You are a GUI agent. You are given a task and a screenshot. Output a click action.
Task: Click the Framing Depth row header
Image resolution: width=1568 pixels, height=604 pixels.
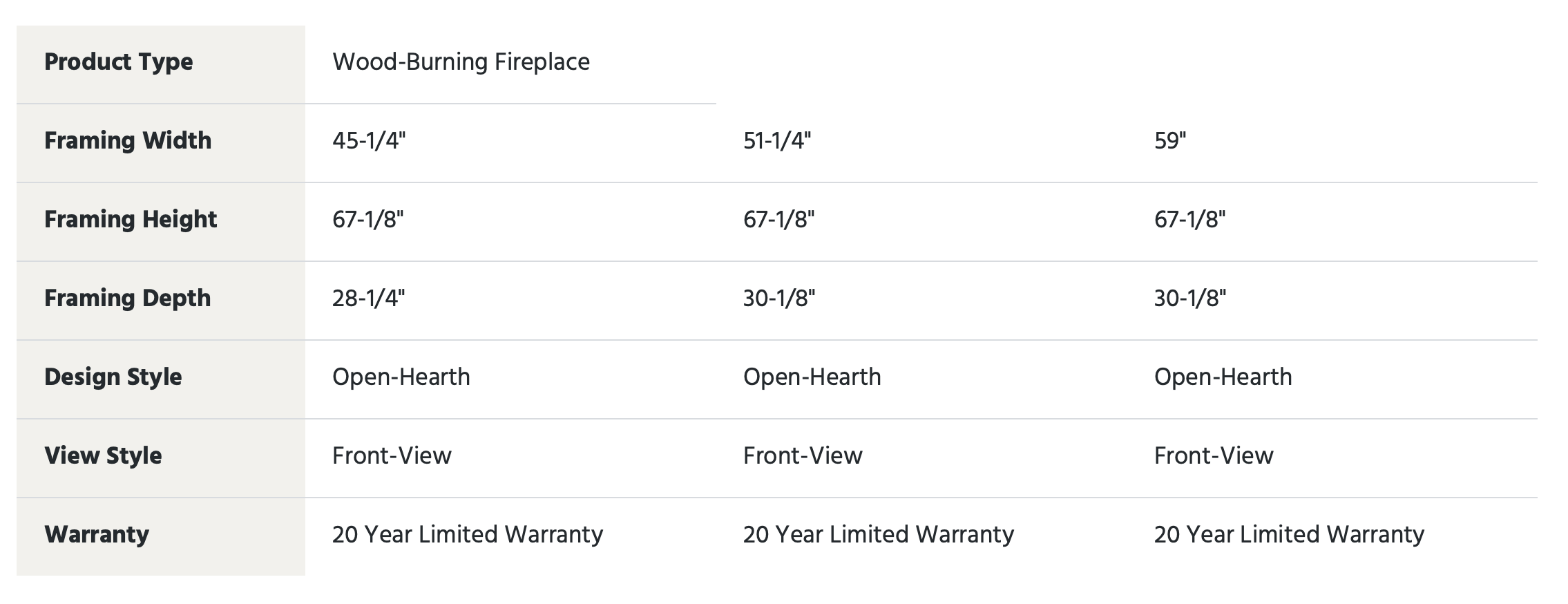128,299
